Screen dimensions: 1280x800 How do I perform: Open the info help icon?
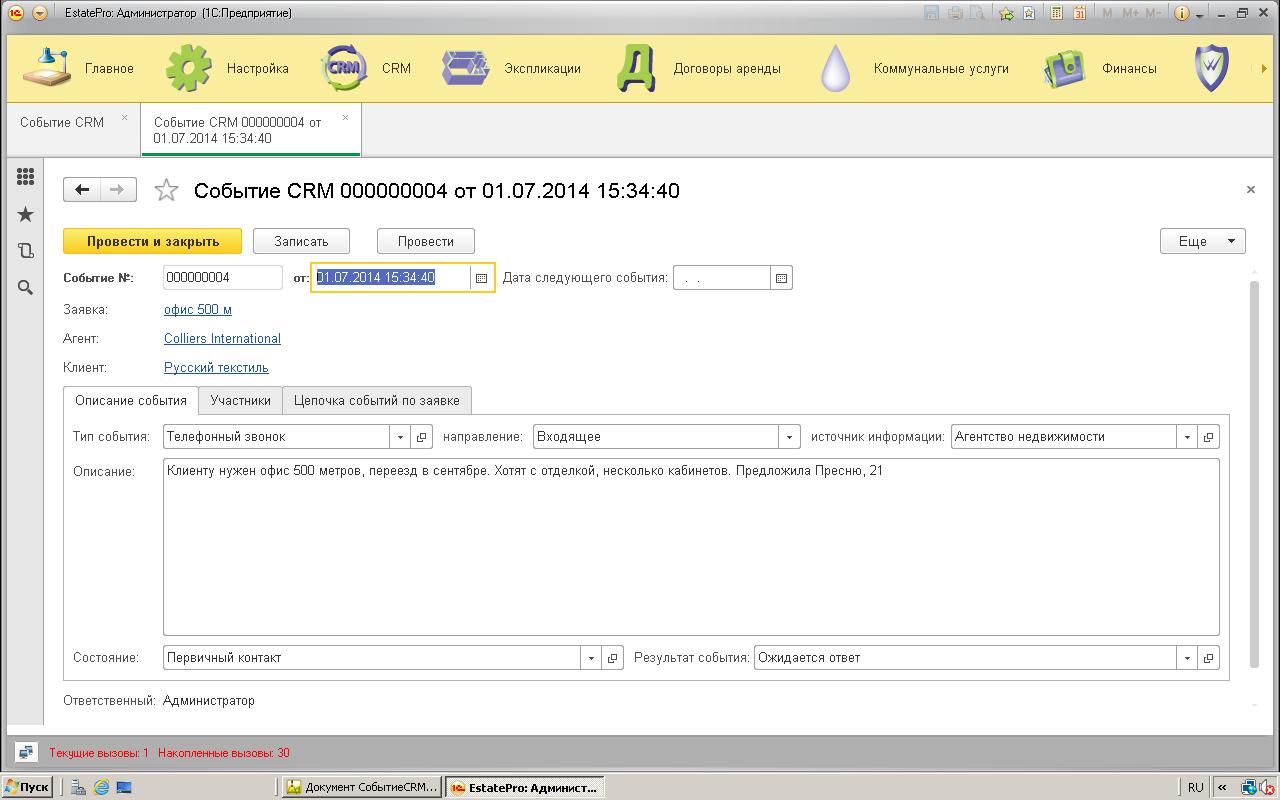pyautogui.click(x=1181, y=13)
